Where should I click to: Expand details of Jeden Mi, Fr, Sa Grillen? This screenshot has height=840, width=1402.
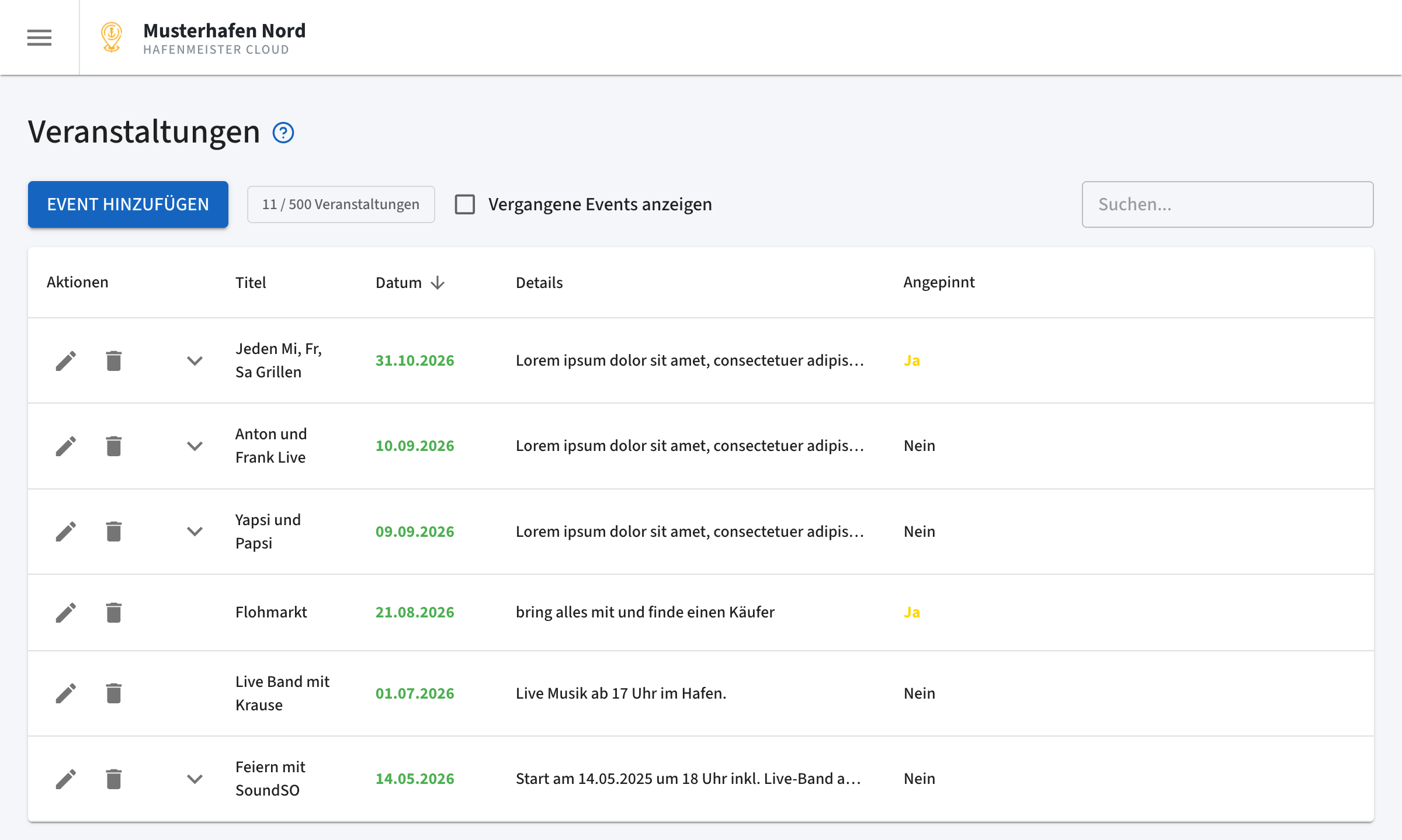(195, 360)
